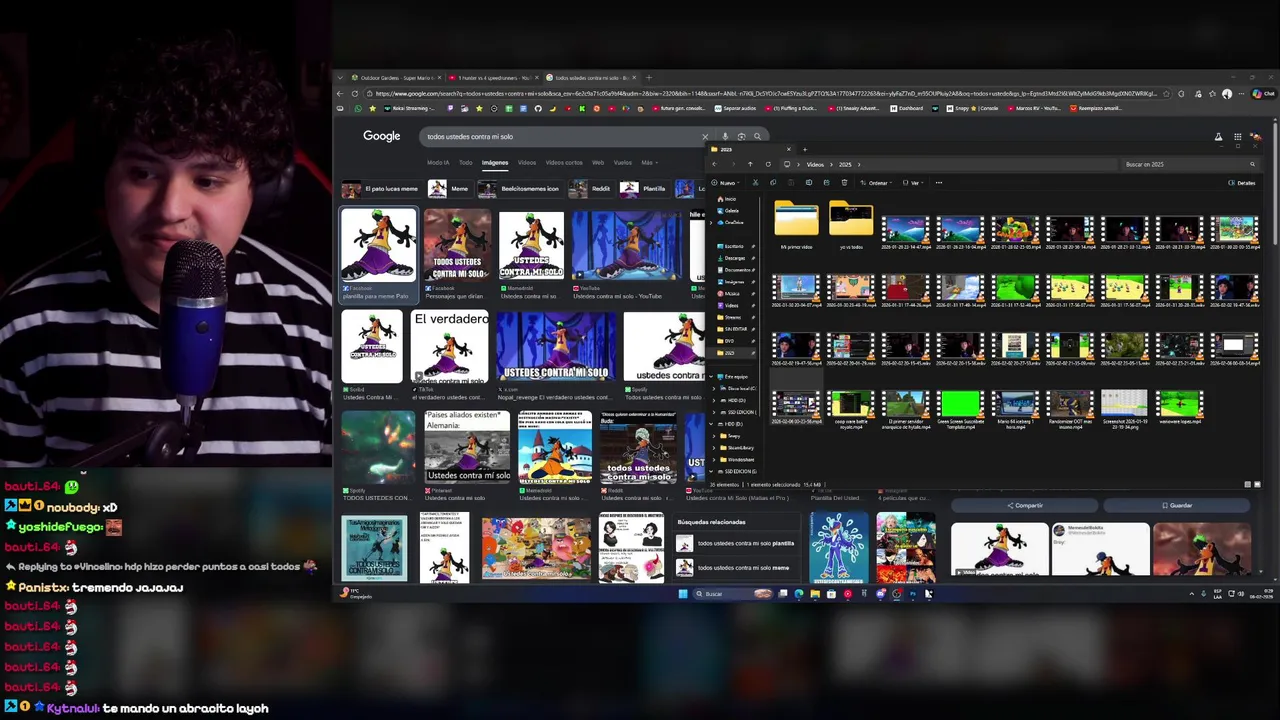Select the green screen video thumbnail

960,407
